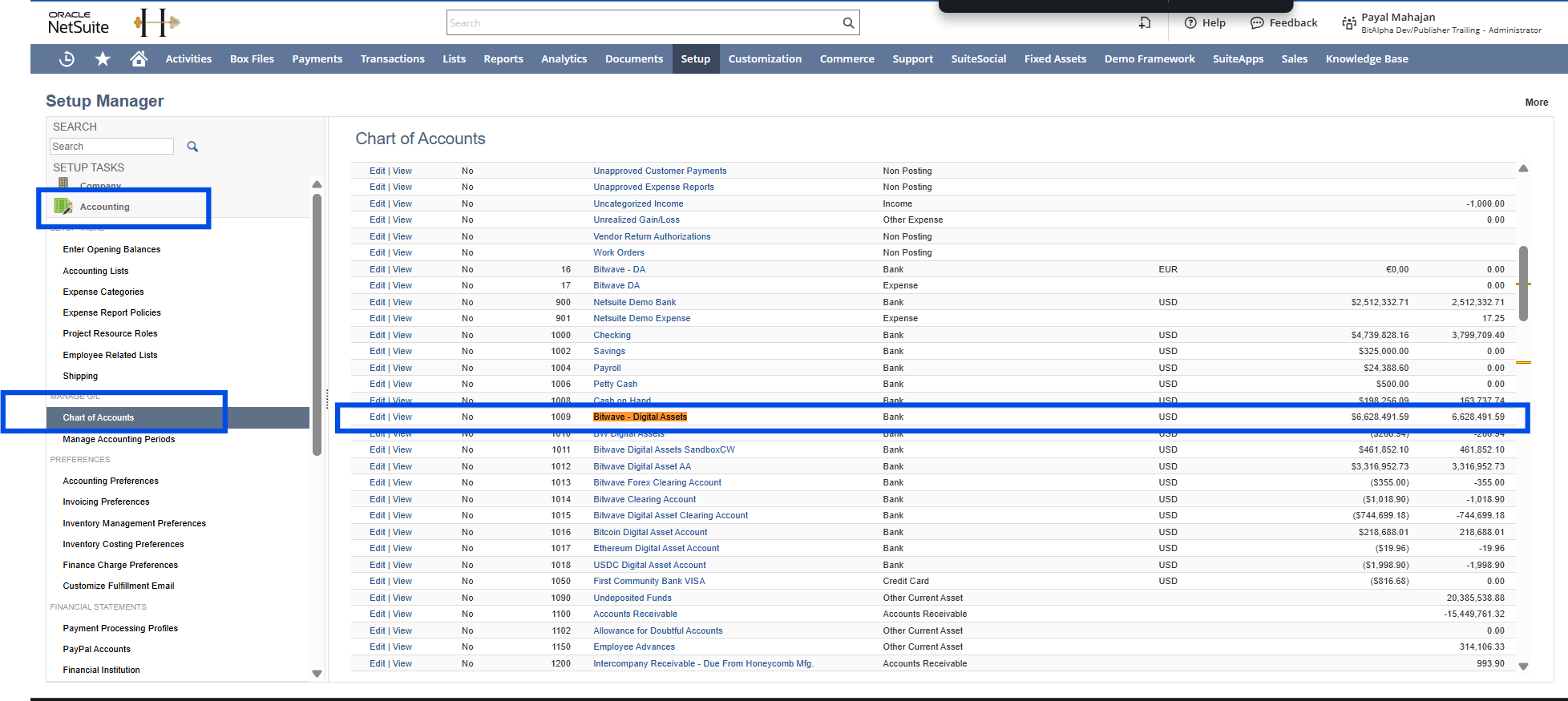Go to the Home icon
Screen dimensions: 1568x701
(139, 58)
